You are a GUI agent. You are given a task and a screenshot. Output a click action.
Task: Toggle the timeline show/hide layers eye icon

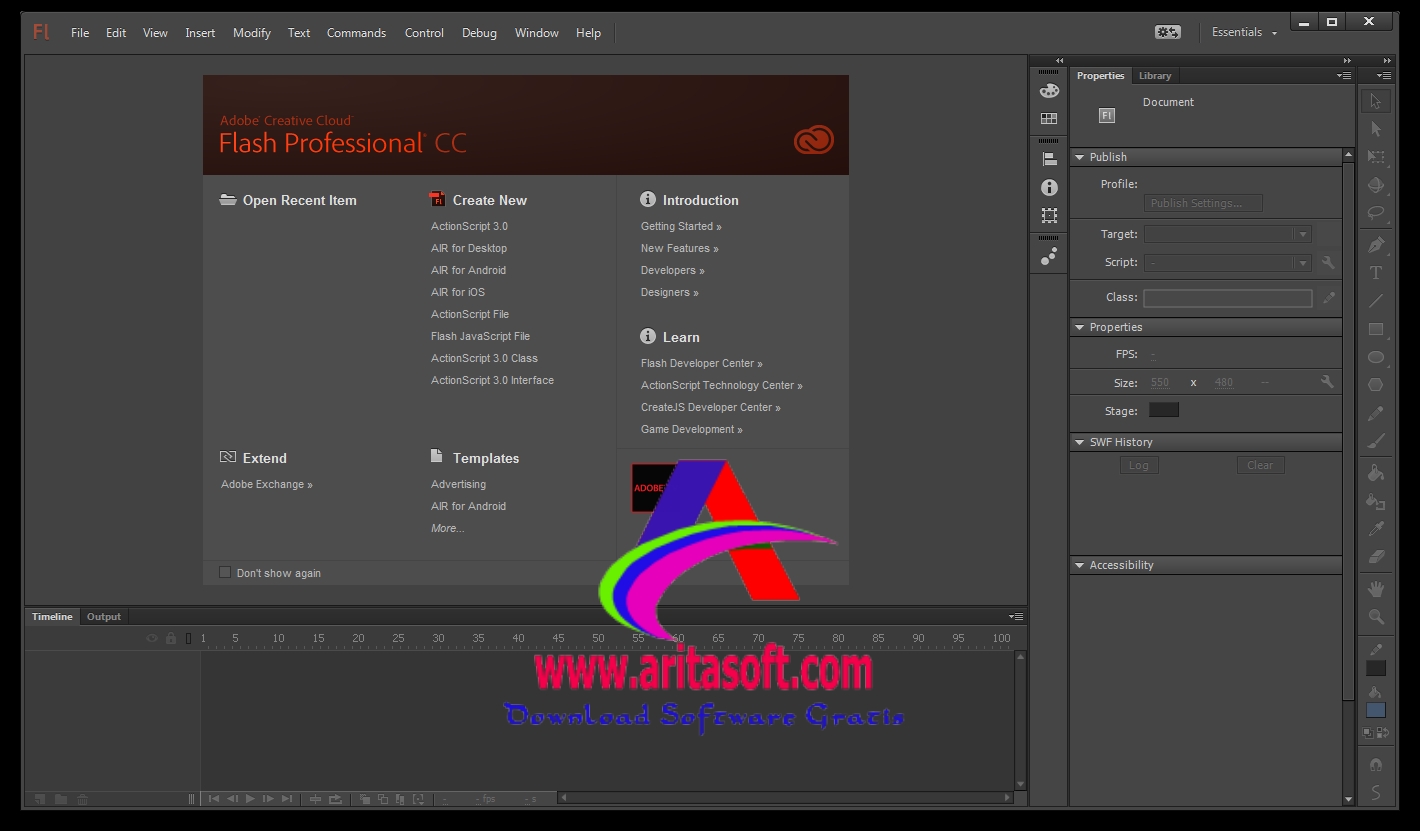(153, 638)
